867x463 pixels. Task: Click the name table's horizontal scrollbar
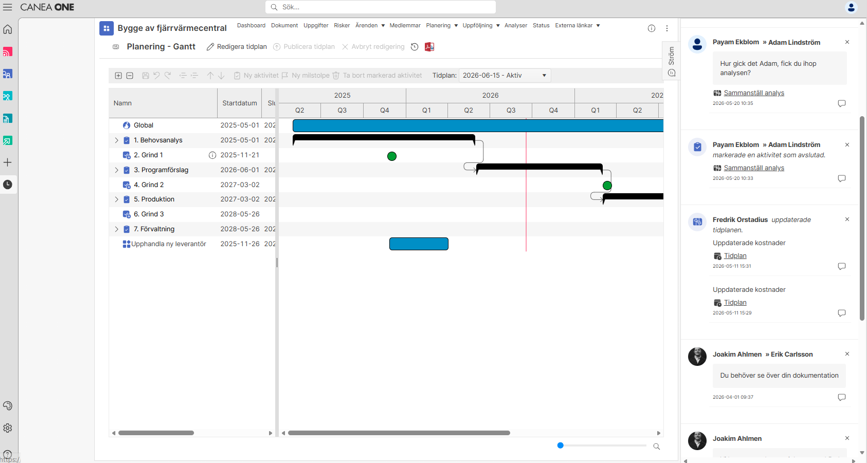pos(156,433)
